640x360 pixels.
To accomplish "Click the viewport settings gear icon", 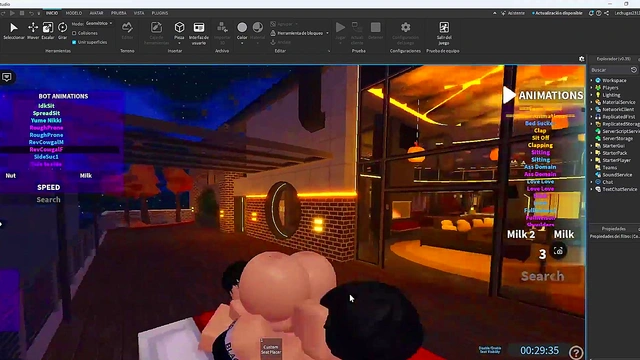I will coord(582,59).
